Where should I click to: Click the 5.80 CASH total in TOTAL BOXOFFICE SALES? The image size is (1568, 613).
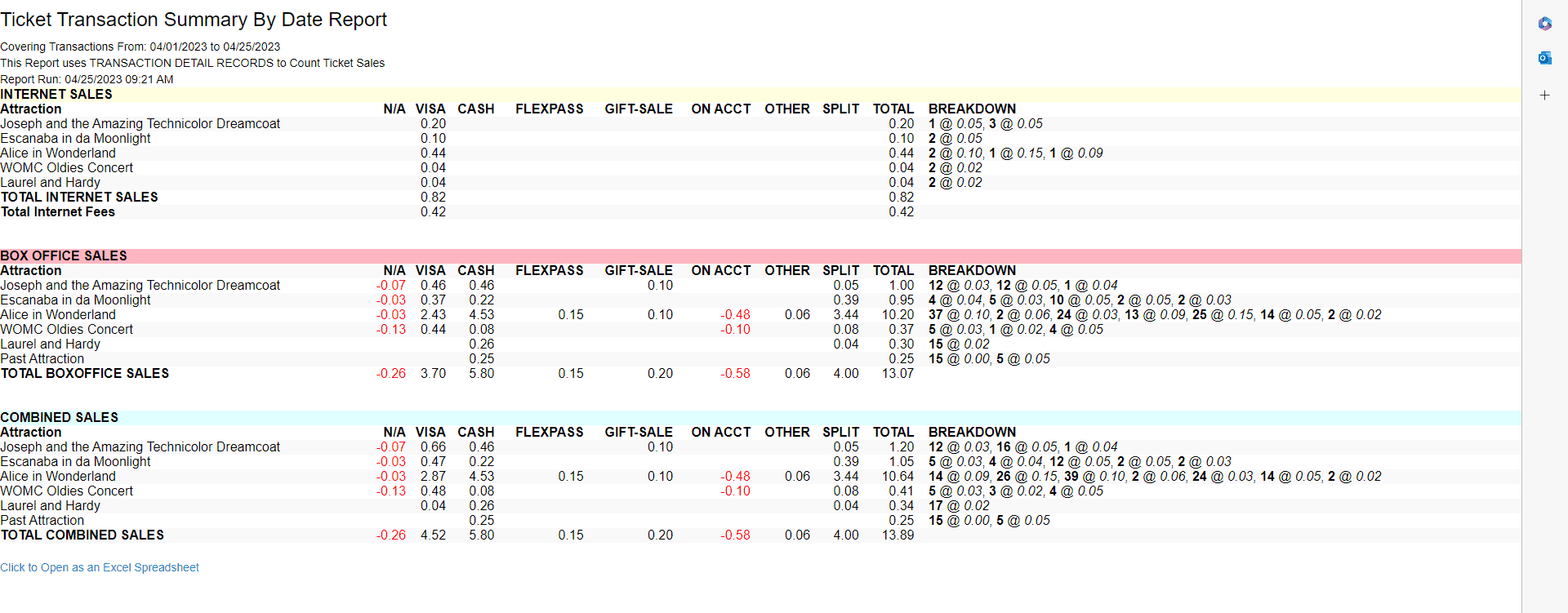[482, 374]
